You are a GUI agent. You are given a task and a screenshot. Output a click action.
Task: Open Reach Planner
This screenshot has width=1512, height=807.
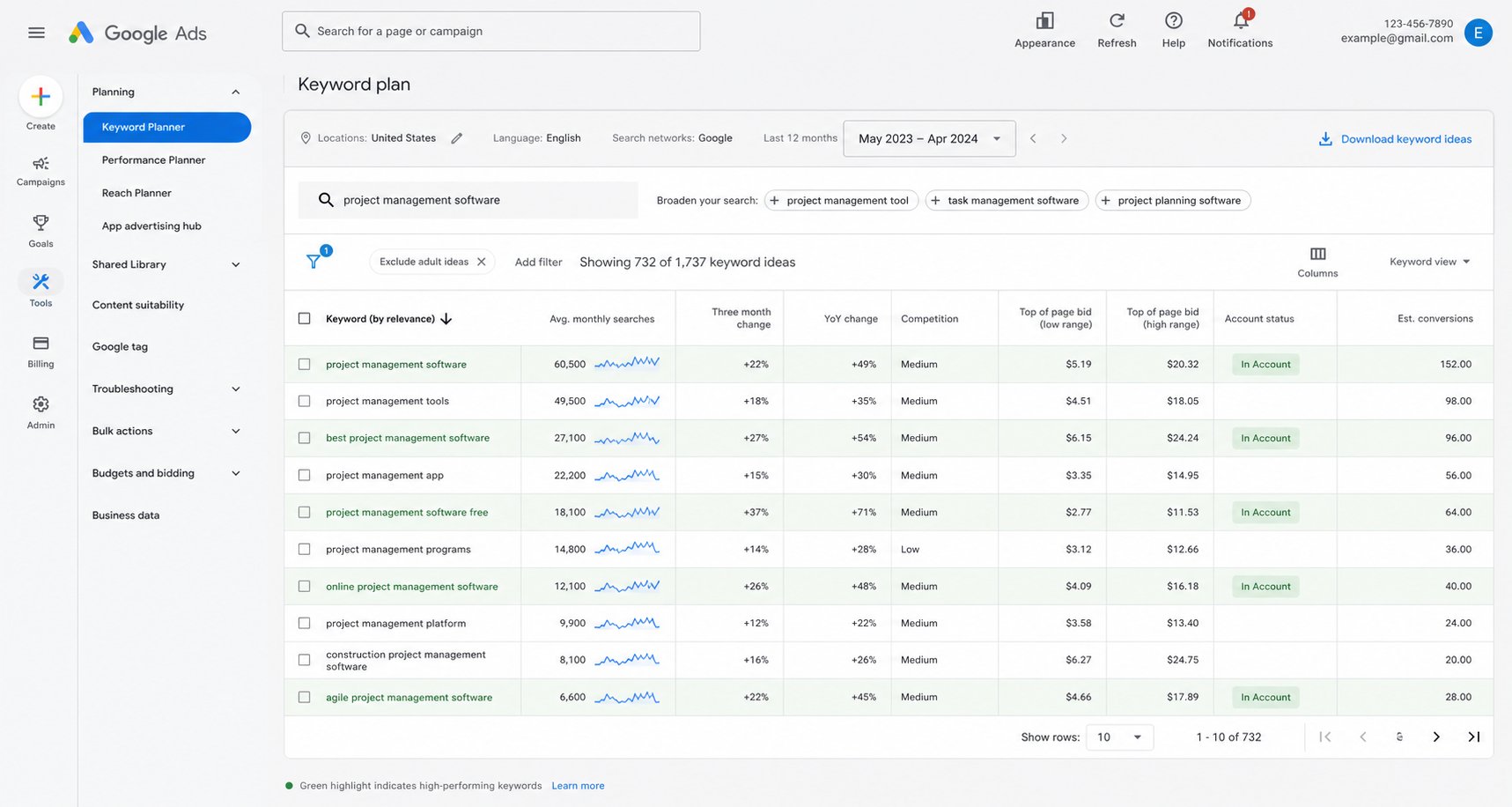tap(136, 193)
